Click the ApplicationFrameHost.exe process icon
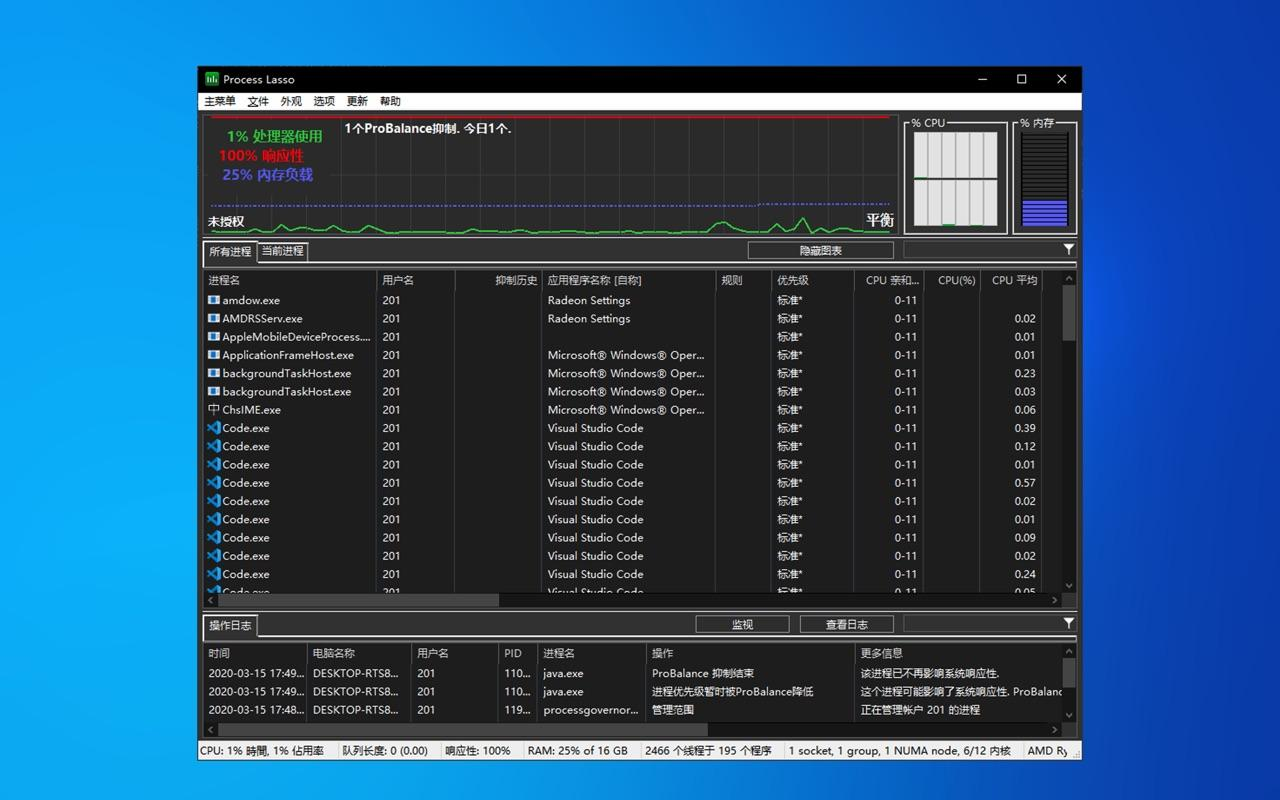Image resolution: width=1280 pixels, height=800 pixels. 213,355
